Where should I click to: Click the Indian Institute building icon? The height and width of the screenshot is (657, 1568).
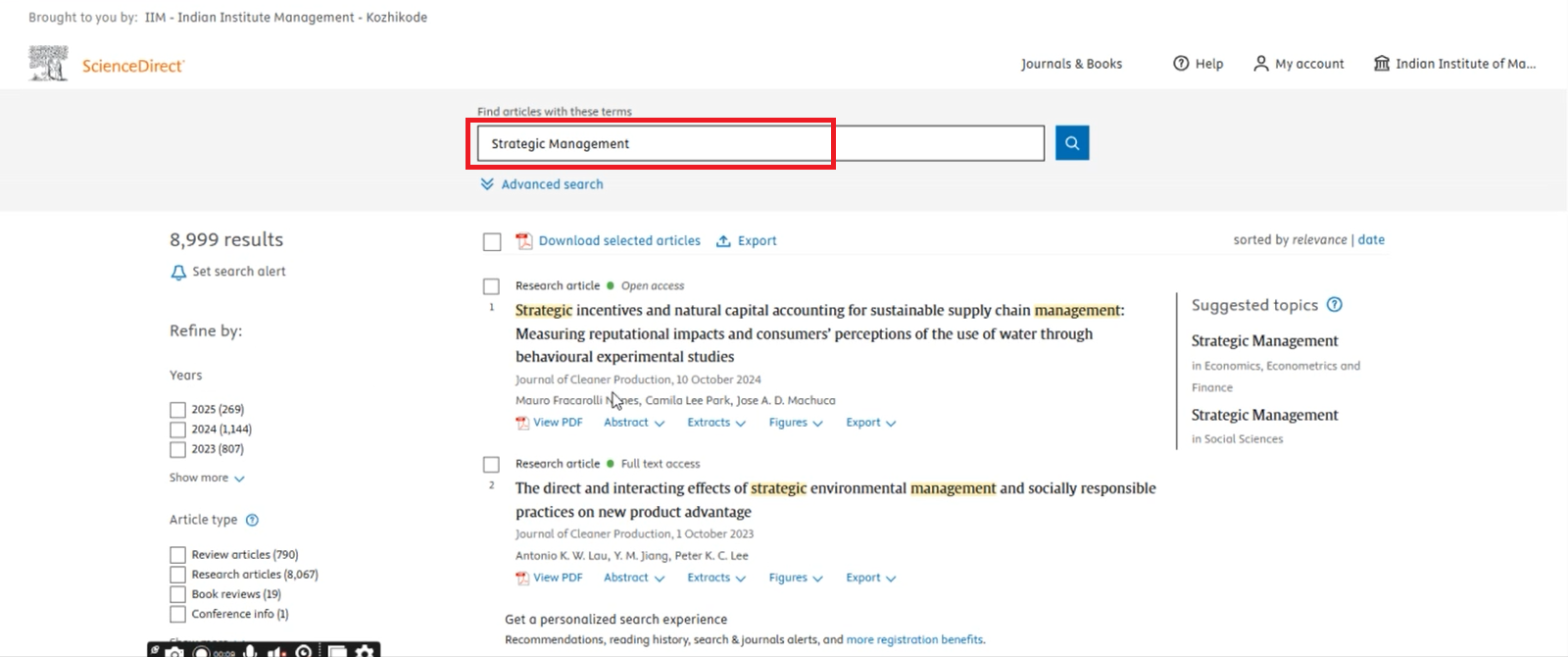[1381, 64]
